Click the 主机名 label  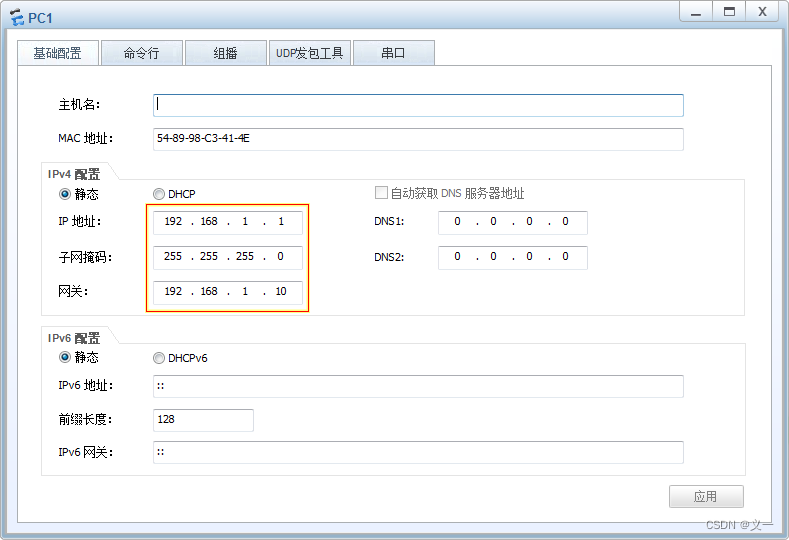[x=79, y=105]
